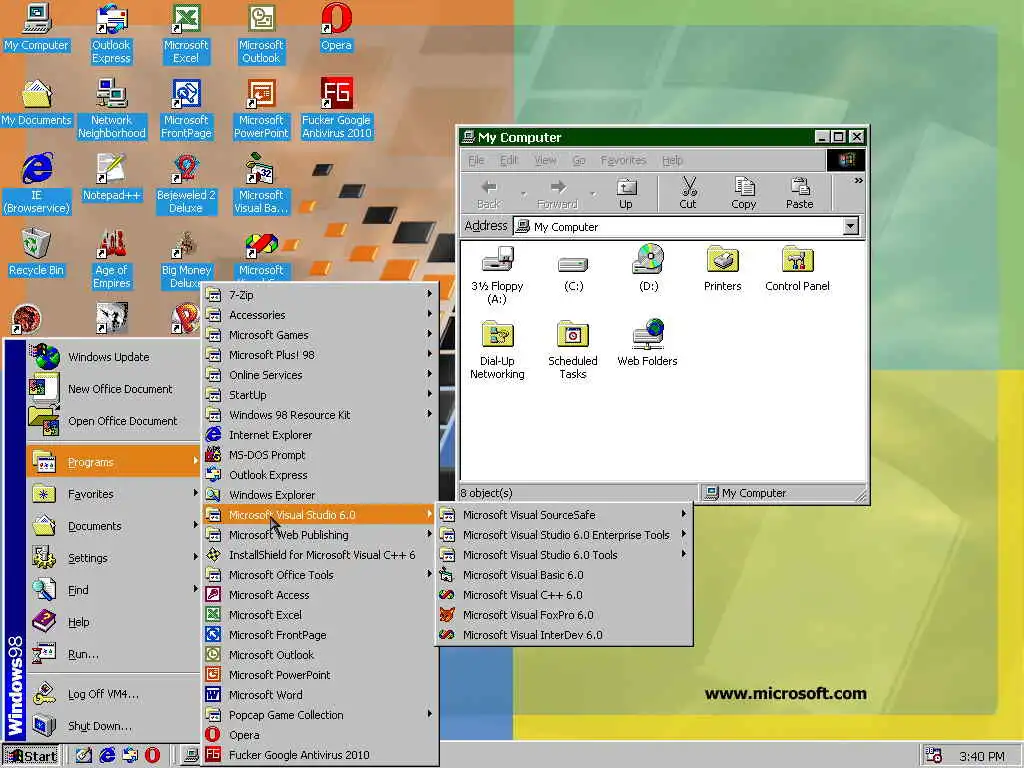Screen dimensions: 1024x768
Task: Open Settings in the Start menu
Action: (113, 558)
